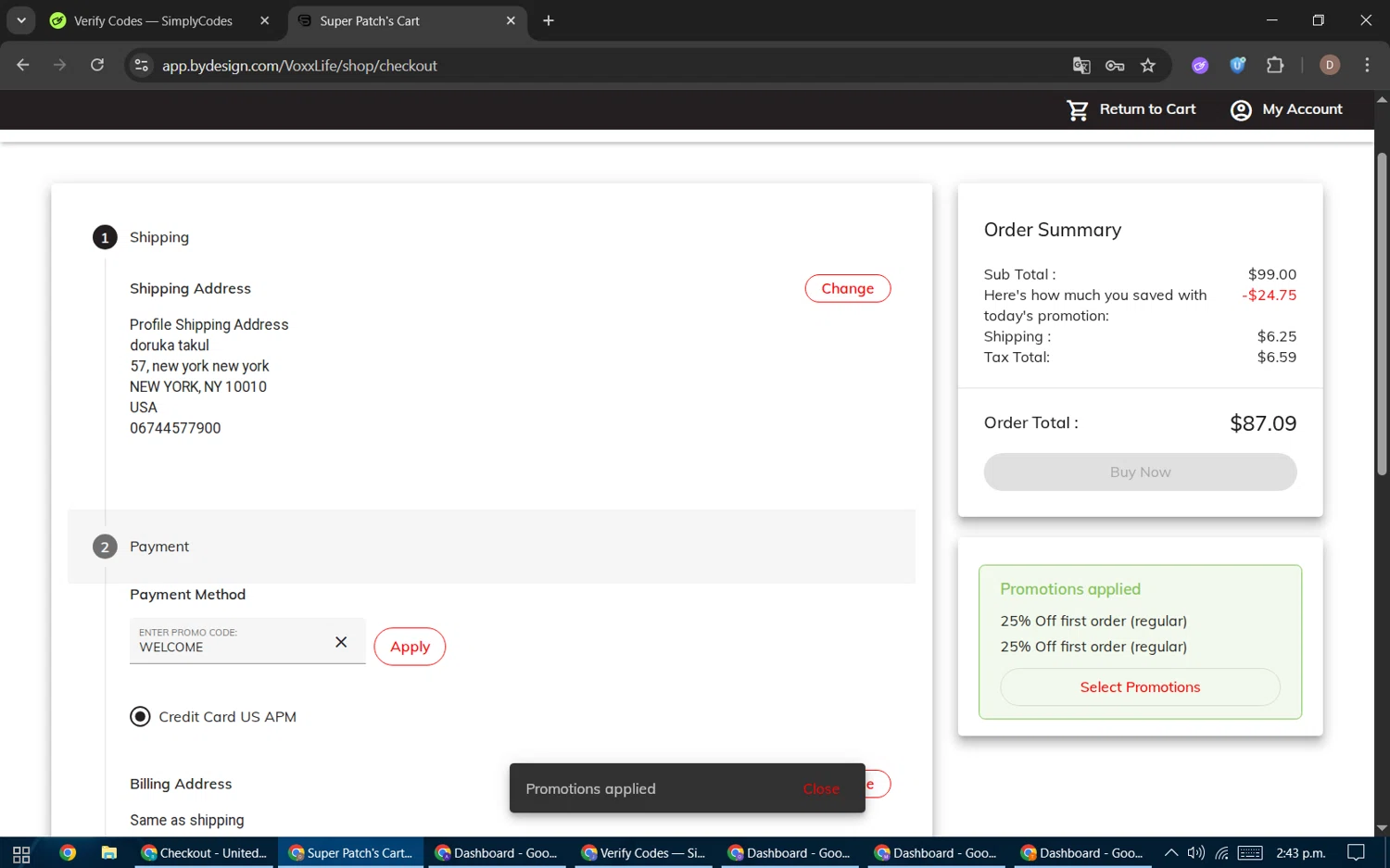Click the promotion savings -$24.75
1390x868 pixels.
tap(1269, 295)
